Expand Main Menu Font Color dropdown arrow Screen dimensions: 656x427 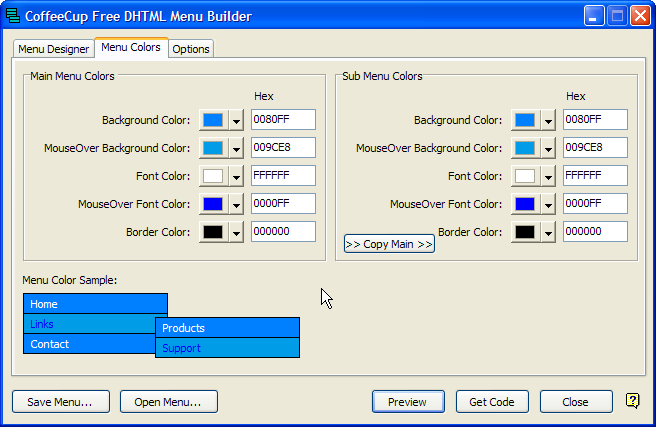[x=236, y=176]
